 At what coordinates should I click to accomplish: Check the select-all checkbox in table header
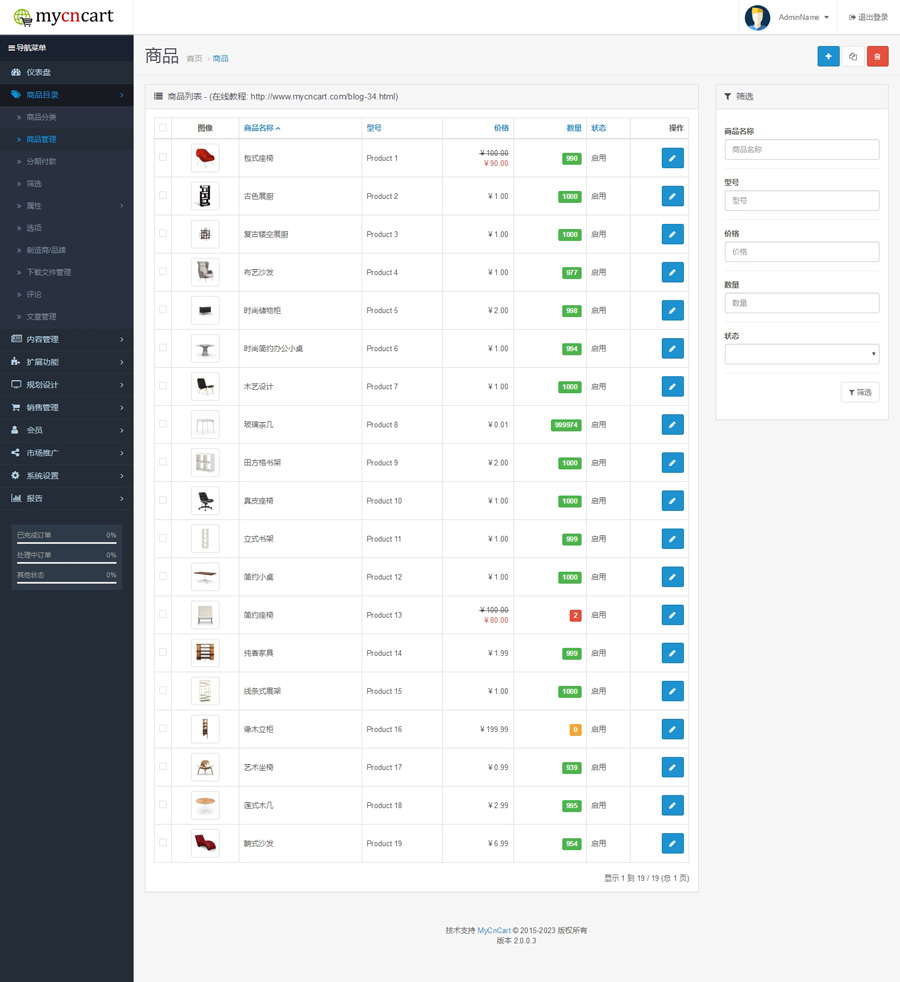(x=163, y=128)
